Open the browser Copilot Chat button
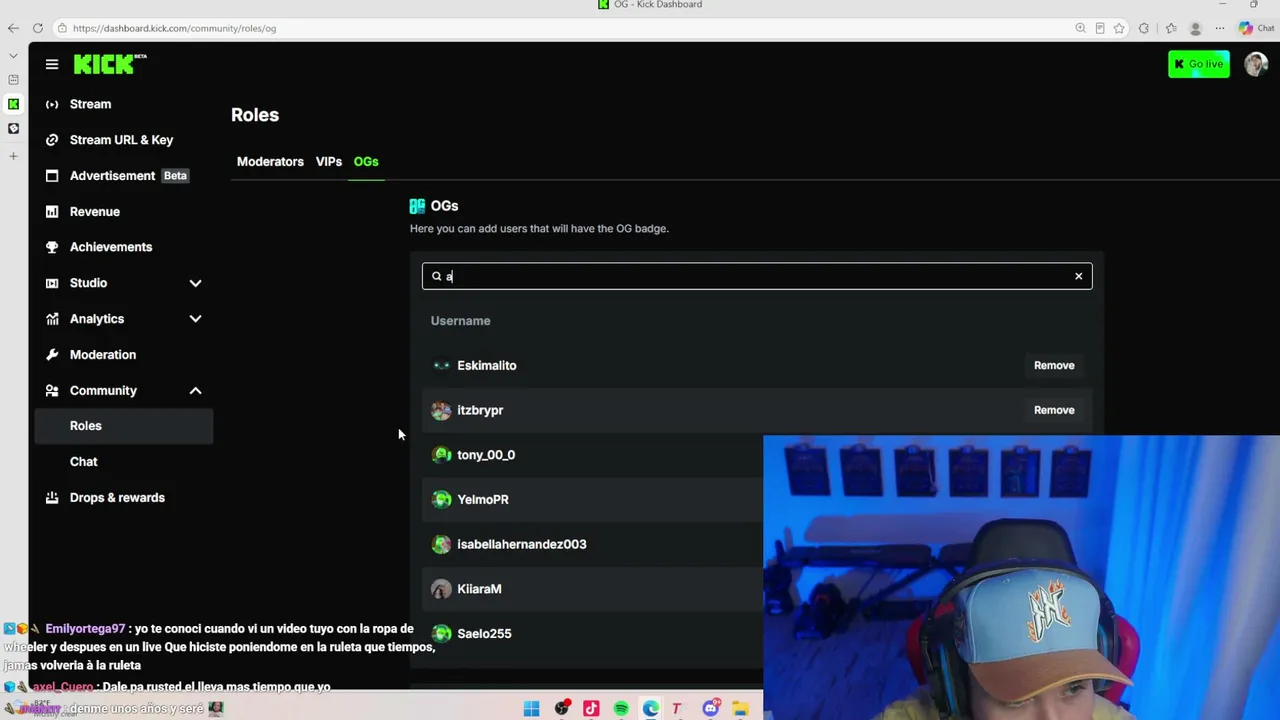The image size is (1280, 720). [x=1256, y=28]
